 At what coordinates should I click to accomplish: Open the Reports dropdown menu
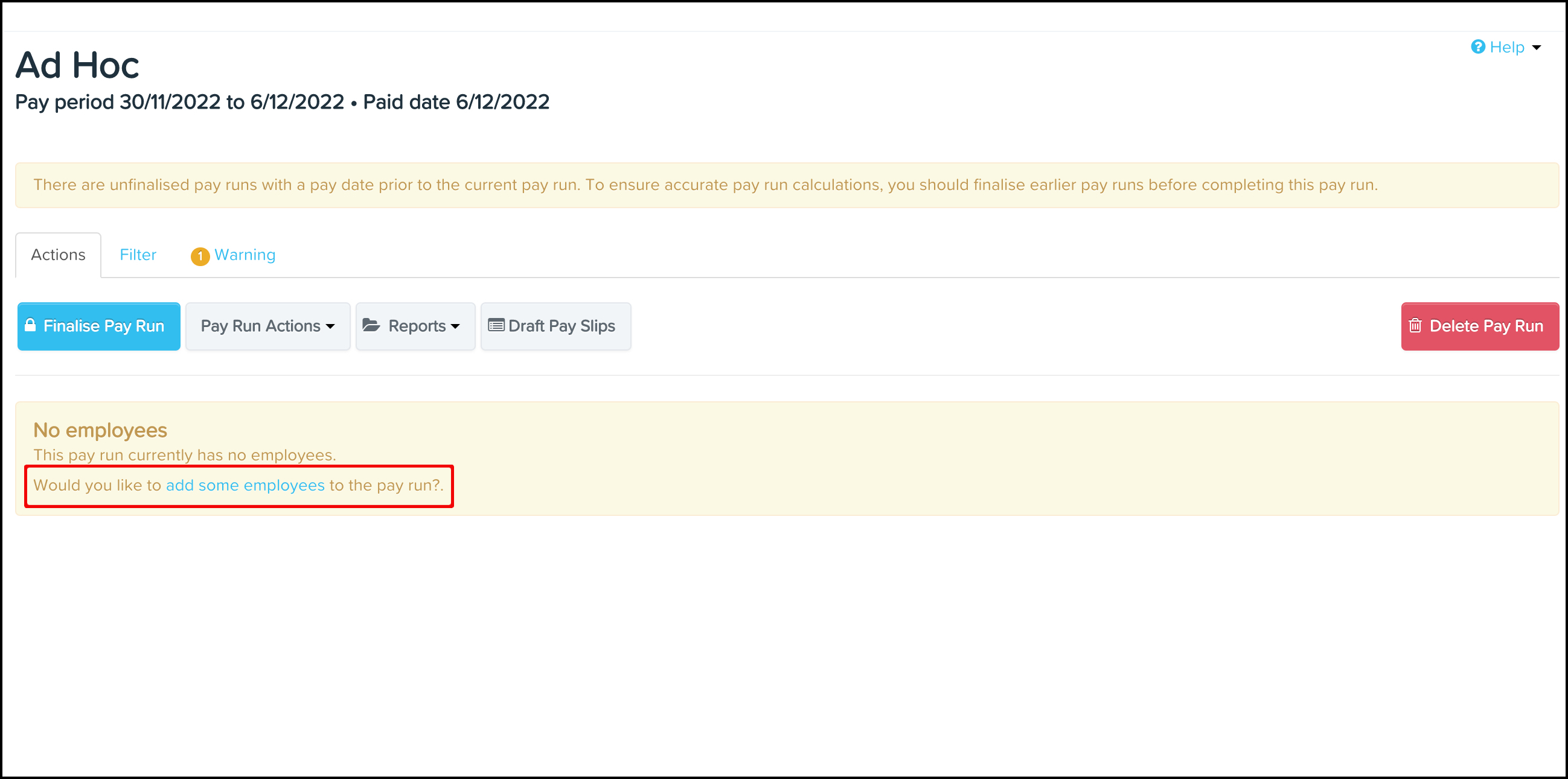(415, 326)
